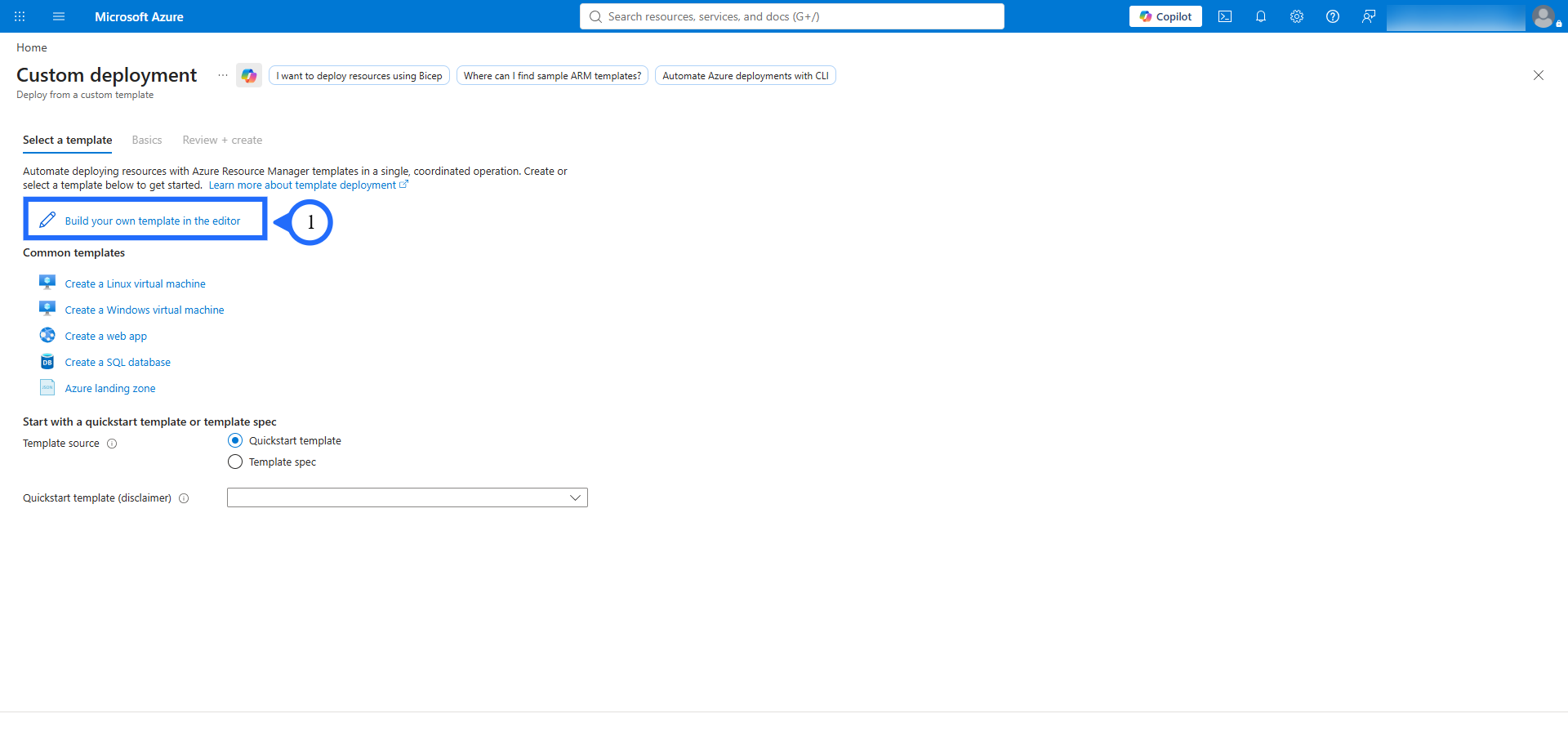
Task: Click the Windows virtual machine icon
Action: click(47, 310)
